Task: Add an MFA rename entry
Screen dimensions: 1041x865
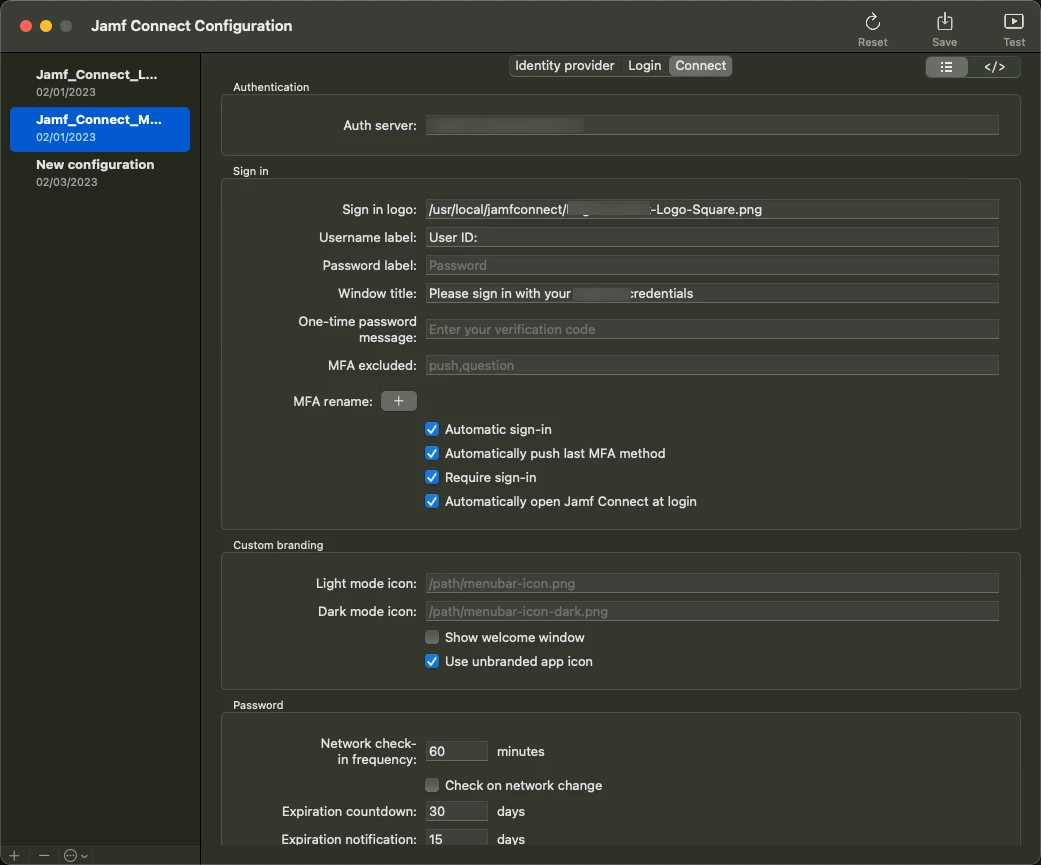Action: pyautogui.click(x=398, y=401)
